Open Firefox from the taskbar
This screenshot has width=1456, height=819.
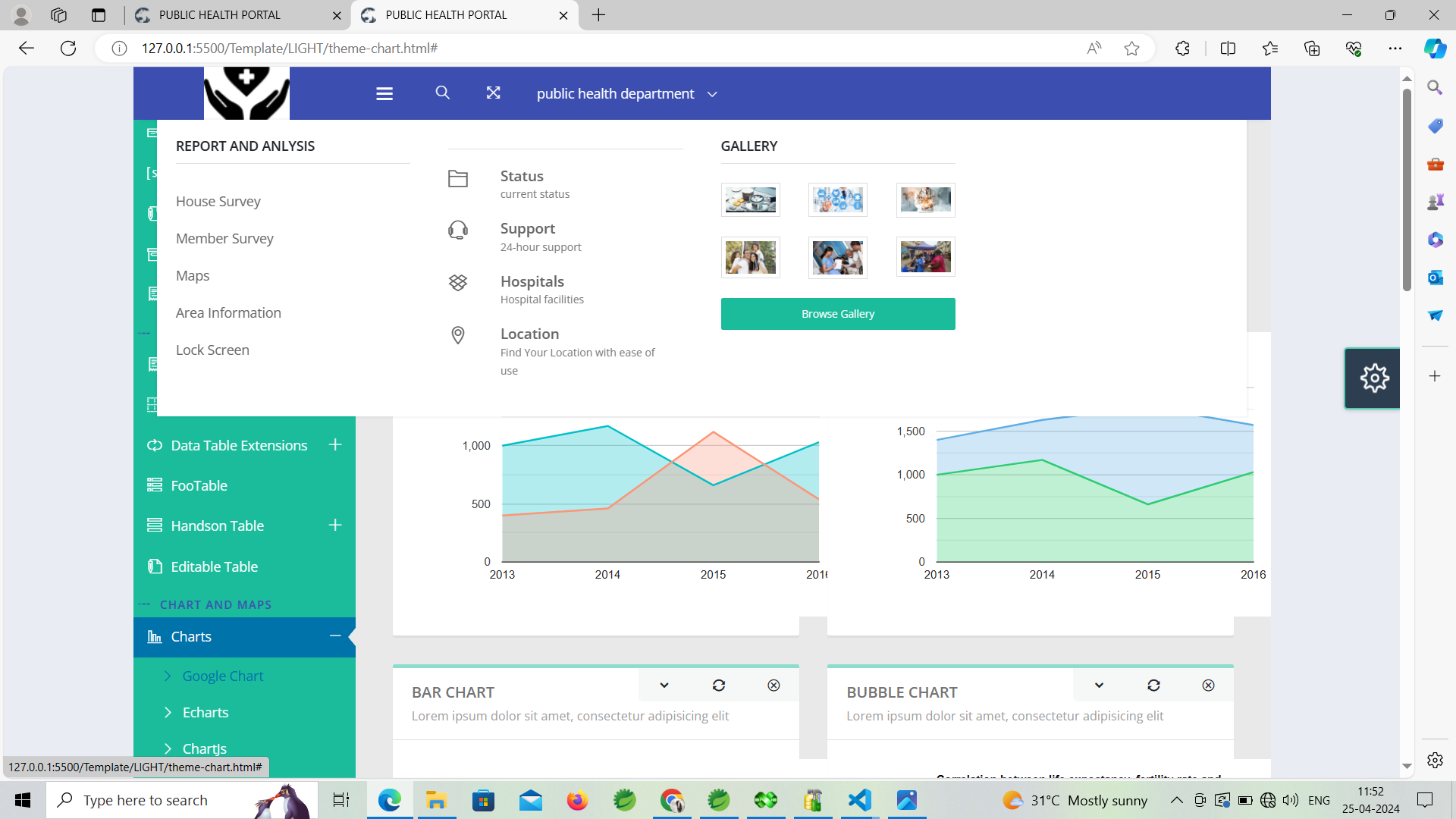pyautogui.click(x=577, y=800)
